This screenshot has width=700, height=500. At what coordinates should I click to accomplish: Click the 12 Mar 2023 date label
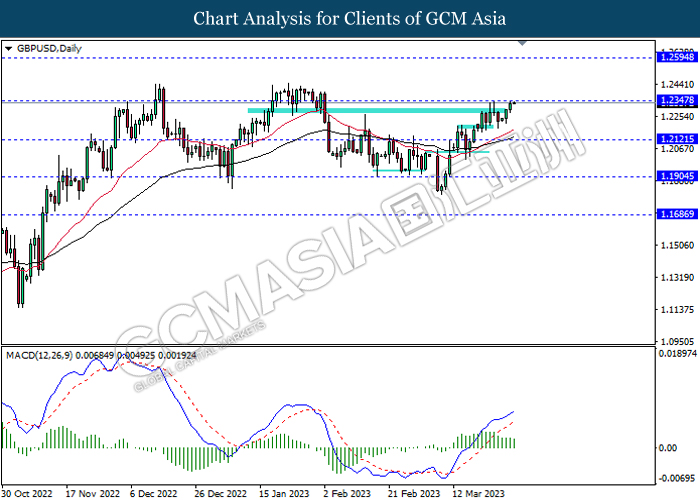tap(478, 494)
